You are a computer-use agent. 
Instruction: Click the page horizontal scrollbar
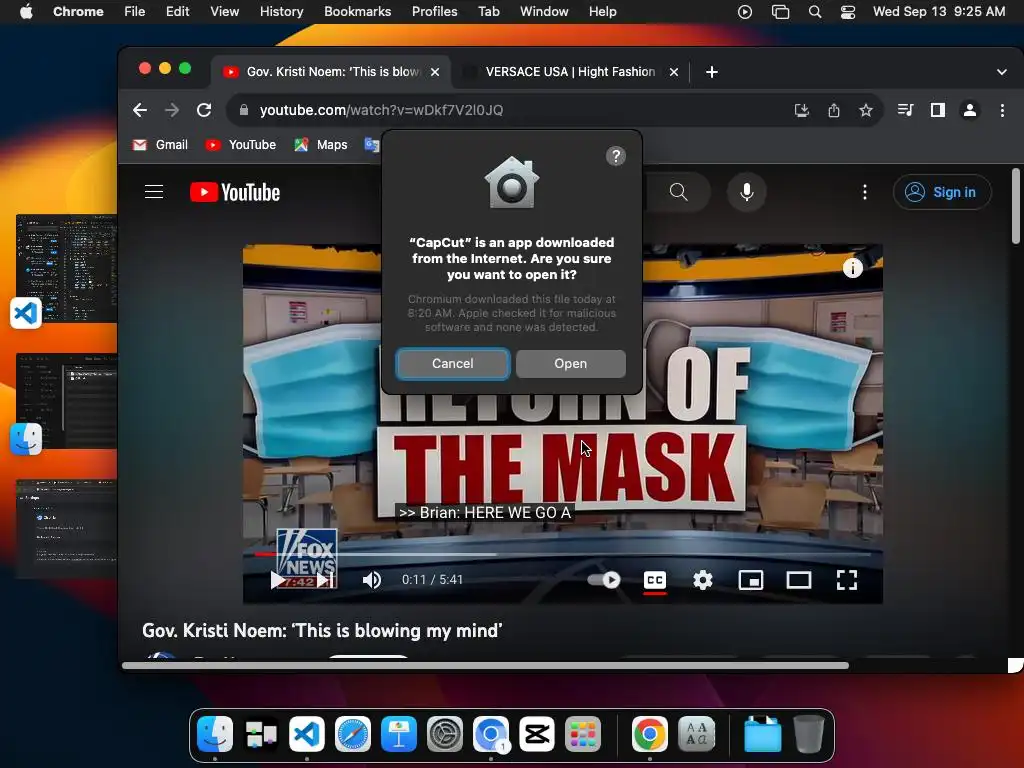(485, 665)
